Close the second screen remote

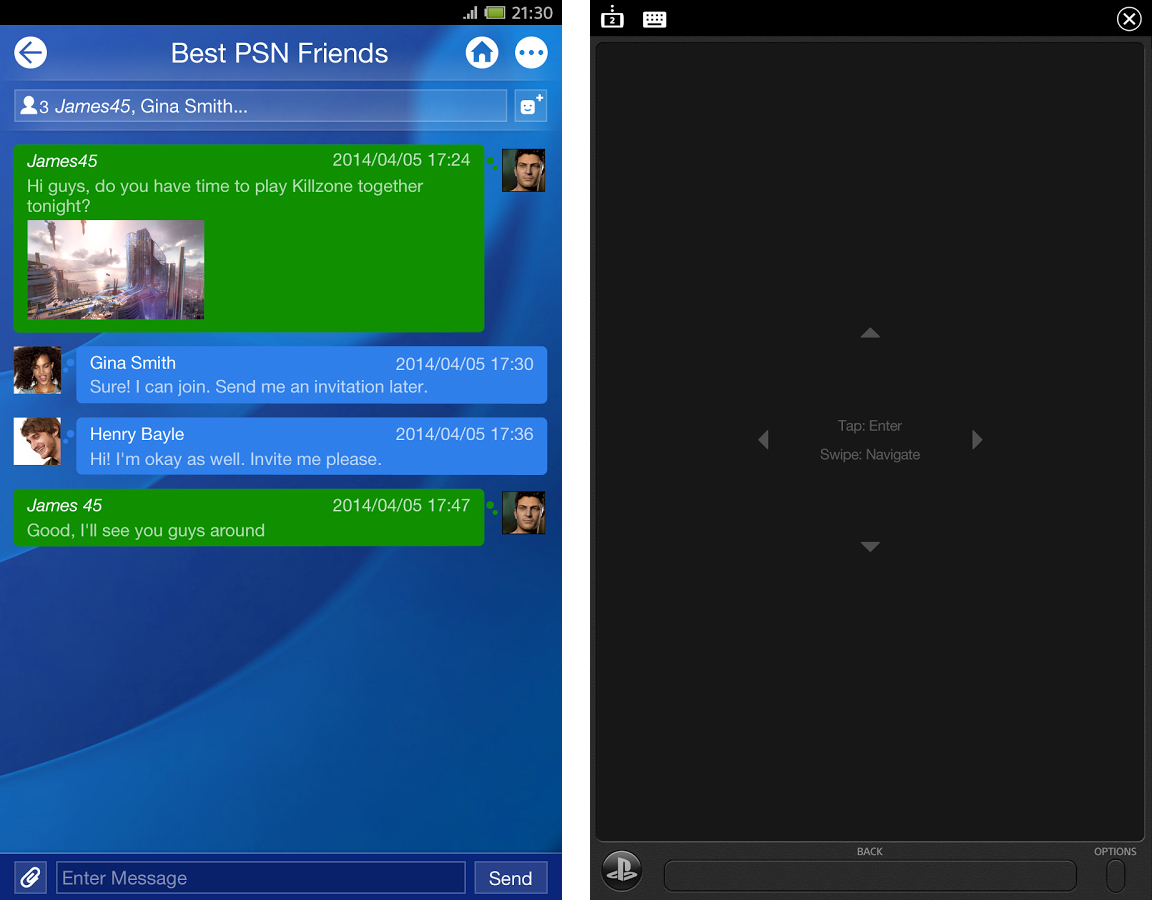tap(1128, 18)
